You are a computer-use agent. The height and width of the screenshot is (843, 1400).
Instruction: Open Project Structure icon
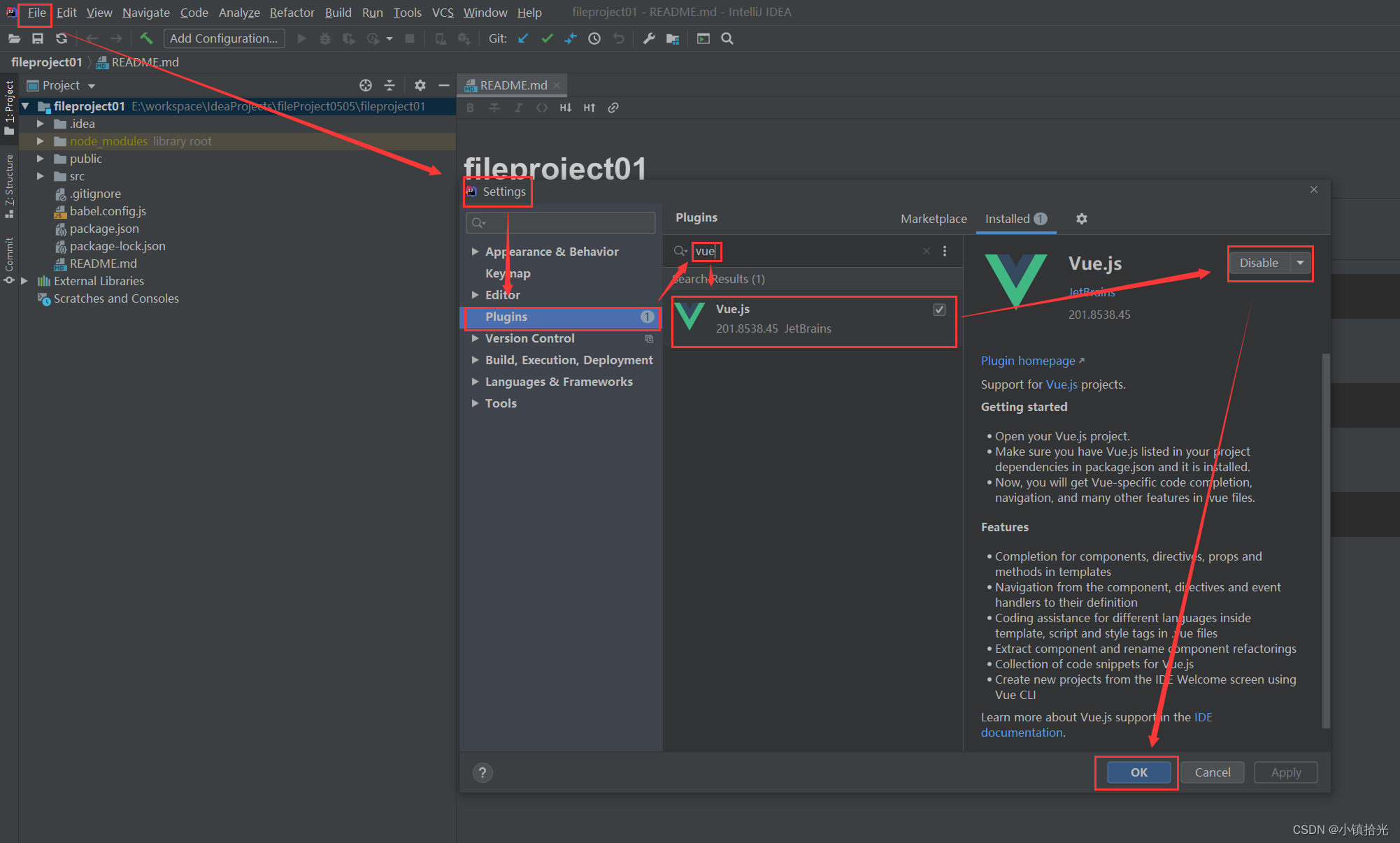pos(673,38)
